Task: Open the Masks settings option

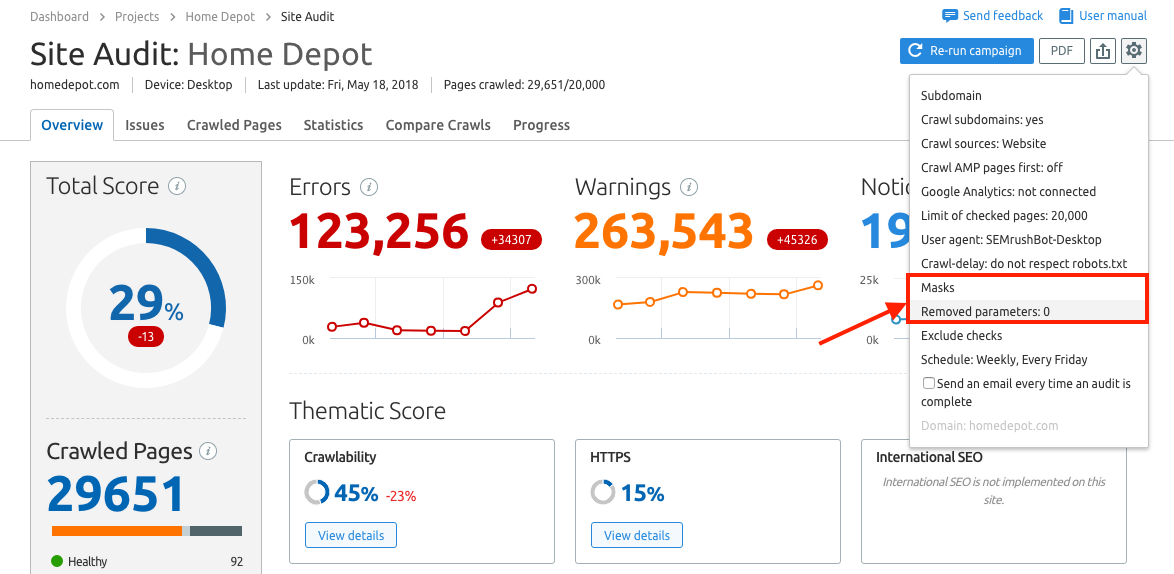Action: [938, 288]
